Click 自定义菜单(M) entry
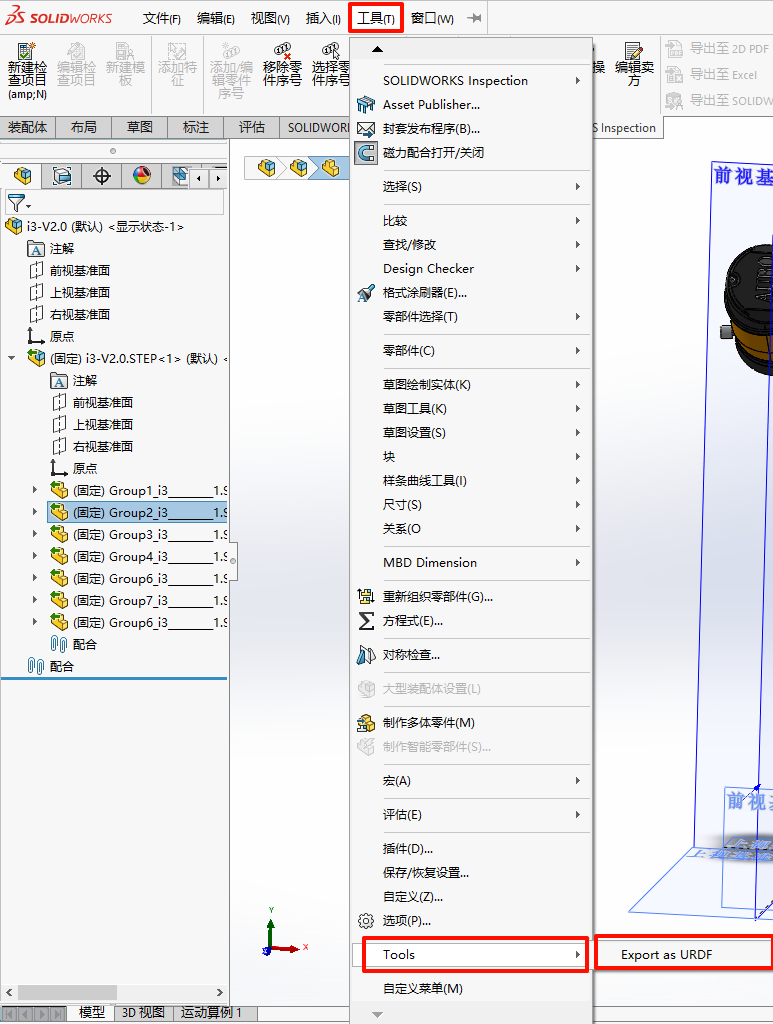 click(470, 989)
